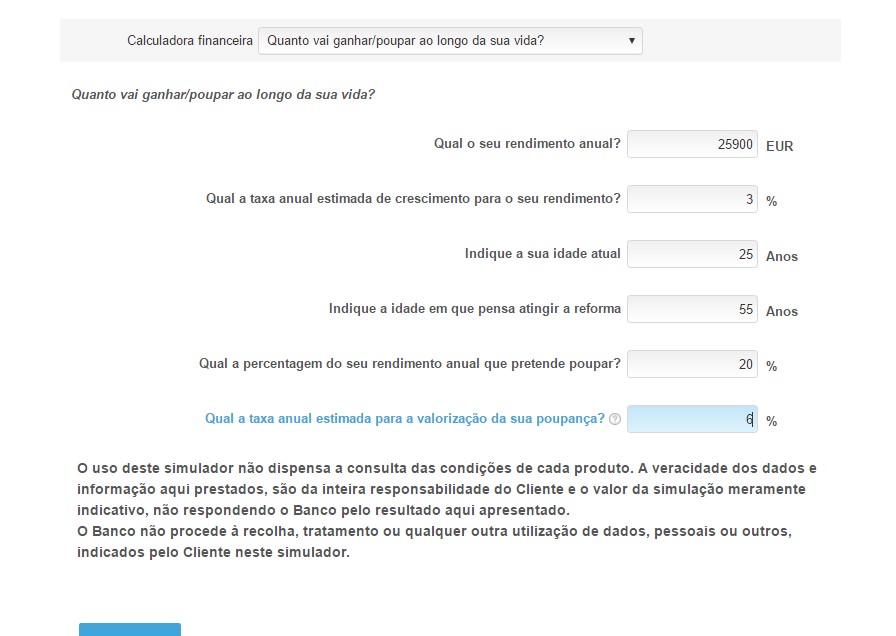This screenshot has width=896, height=636.
Task: Click the 'Qual o seu rendimento anual?' label
Action: 527,144
